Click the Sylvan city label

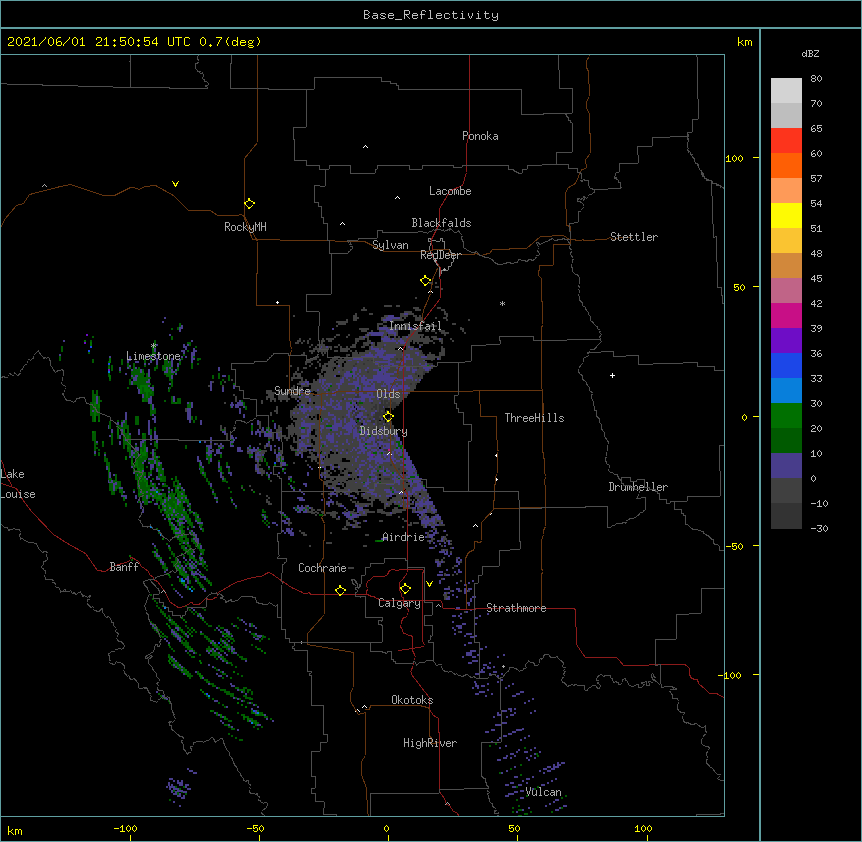390,245
